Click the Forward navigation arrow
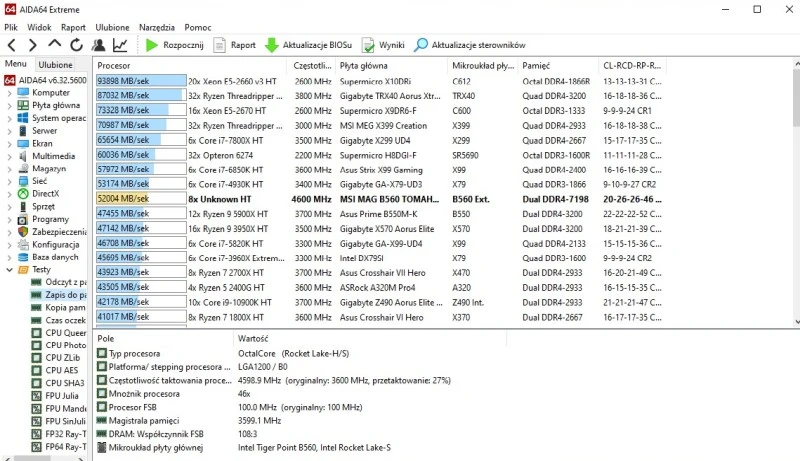Screen dimensions: 800x461 [x=33, y=45]
